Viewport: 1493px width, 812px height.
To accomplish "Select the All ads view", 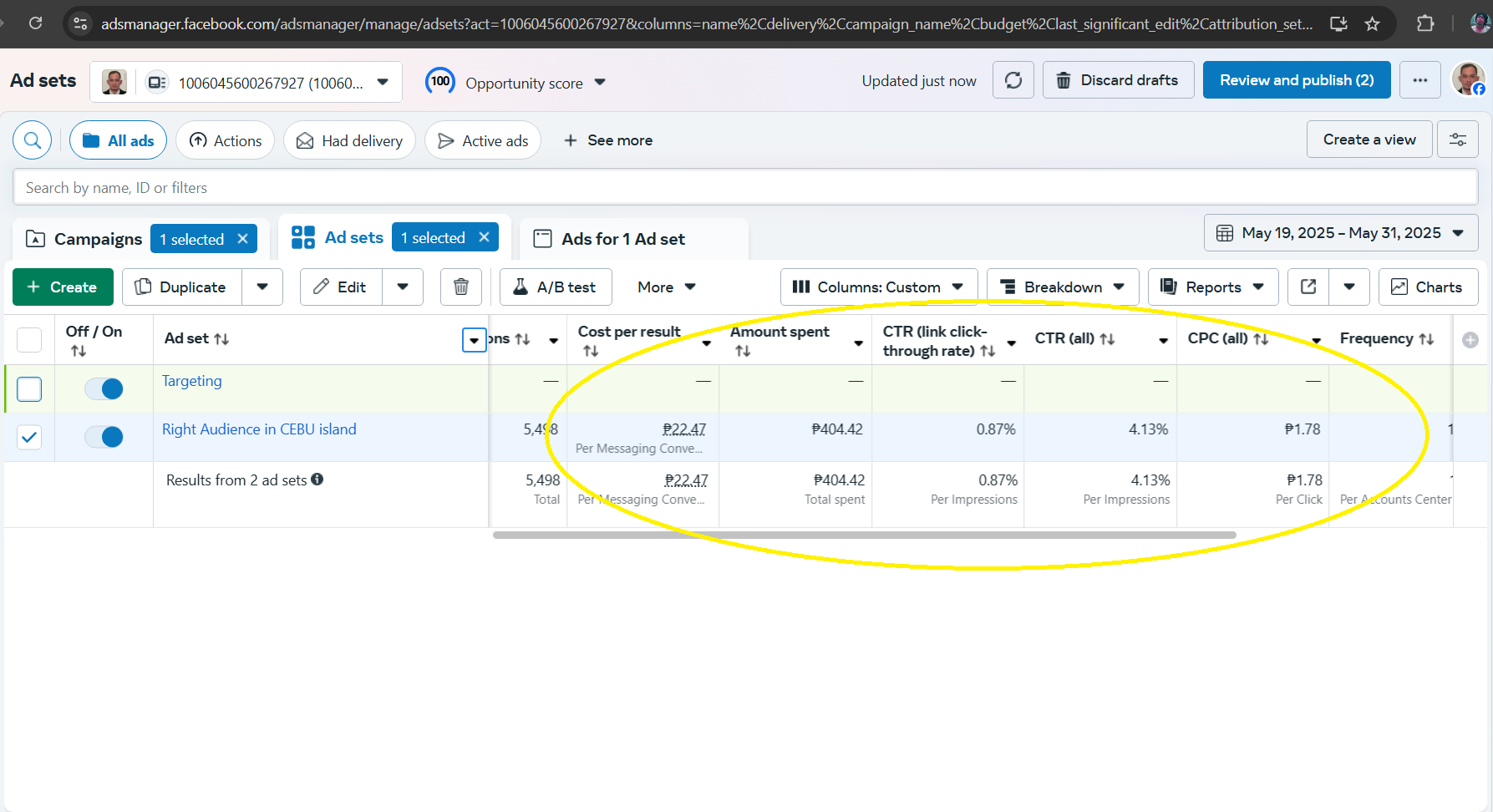I will click(119, 140).
